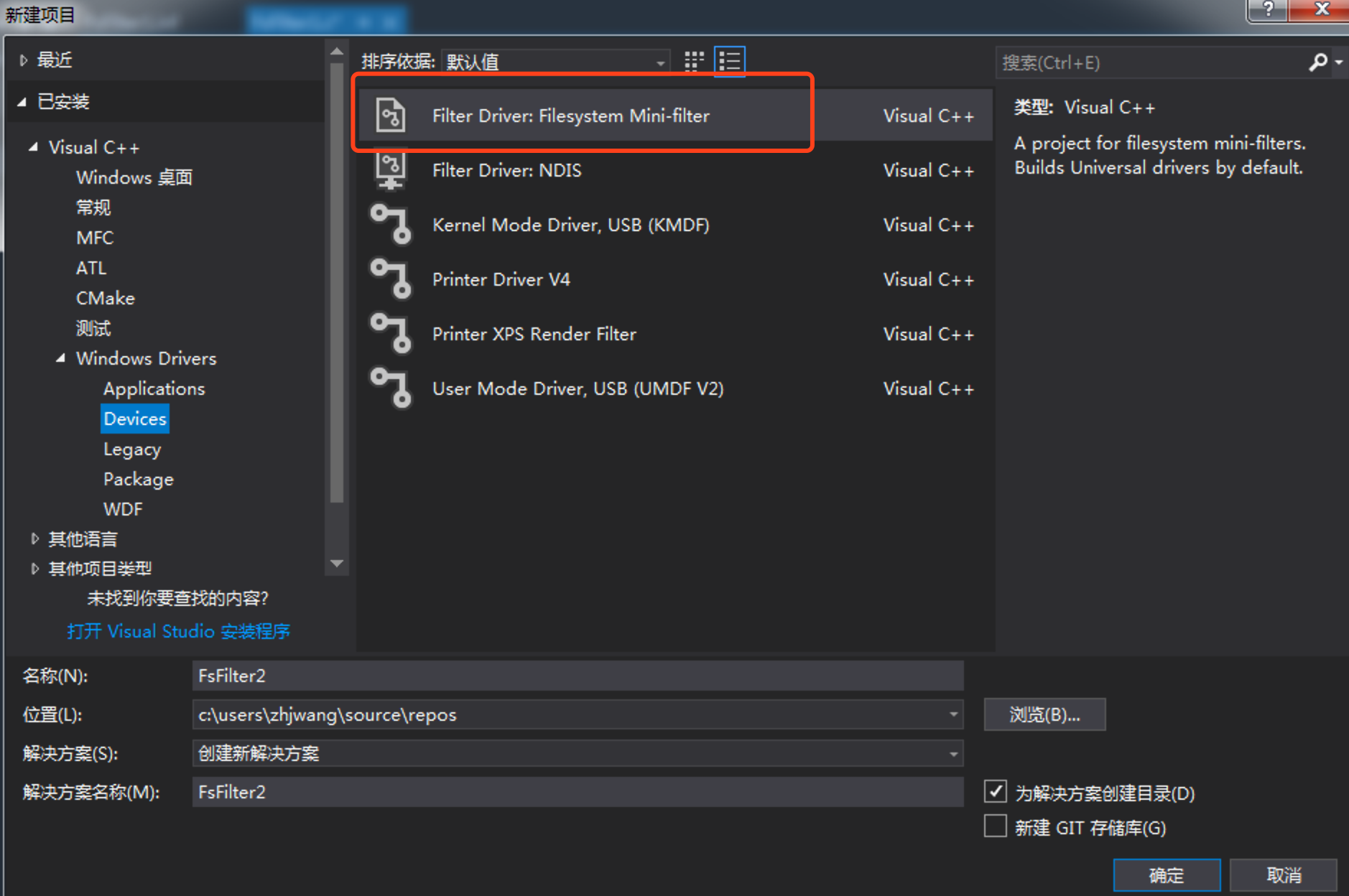Click tree scrollbar up arrow
Screen dimensions: 1349x896
336,52
